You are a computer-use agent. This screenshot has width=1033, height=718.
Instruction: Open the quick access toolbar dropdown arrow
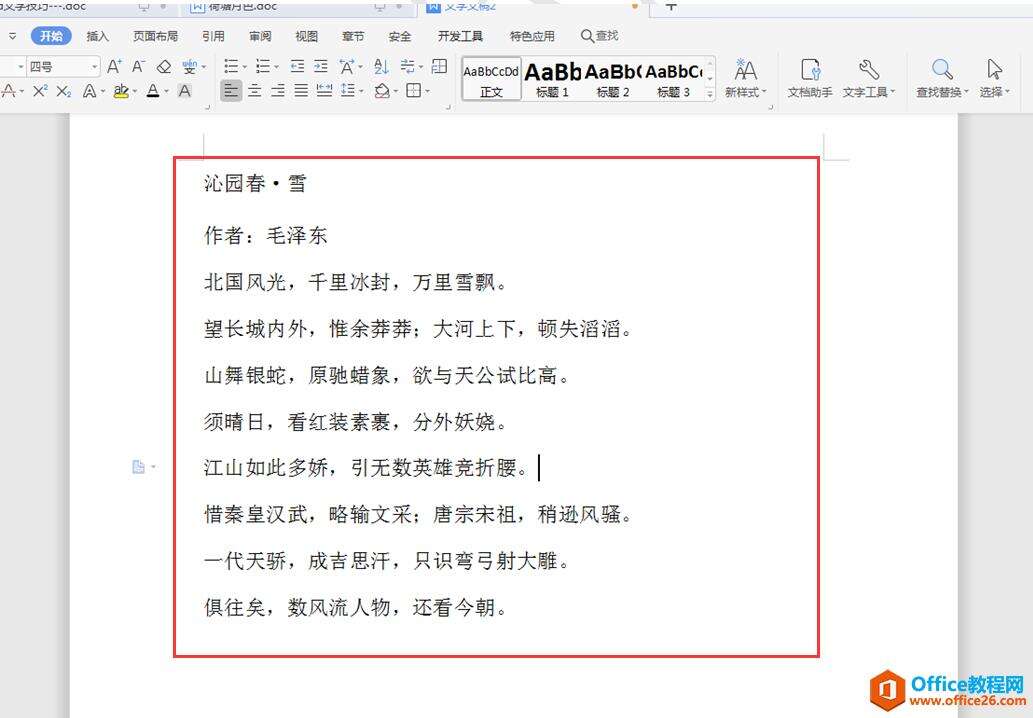[13, 36]
